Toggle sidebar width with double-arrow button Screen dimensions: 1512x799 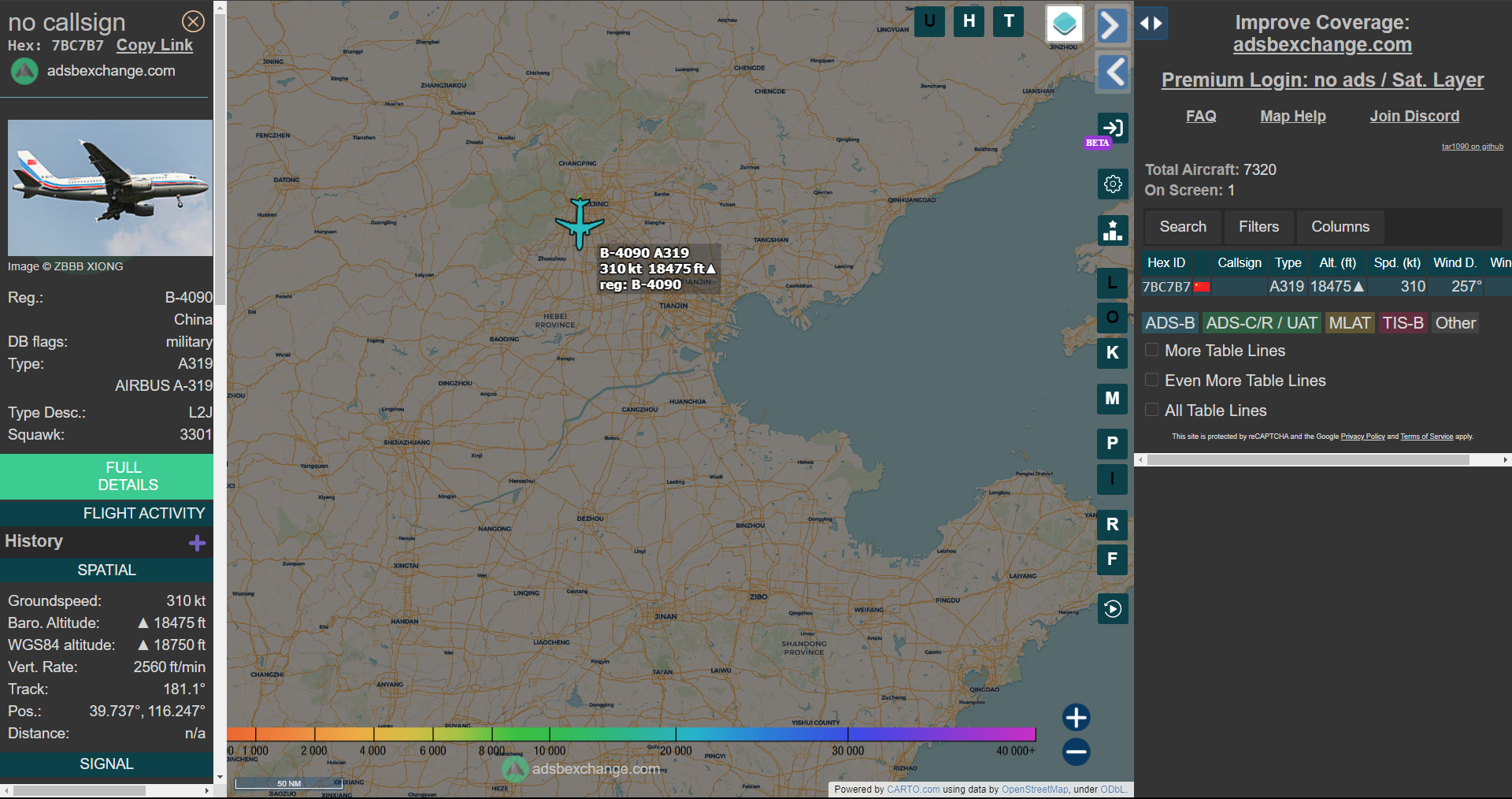click(1151, 23)
